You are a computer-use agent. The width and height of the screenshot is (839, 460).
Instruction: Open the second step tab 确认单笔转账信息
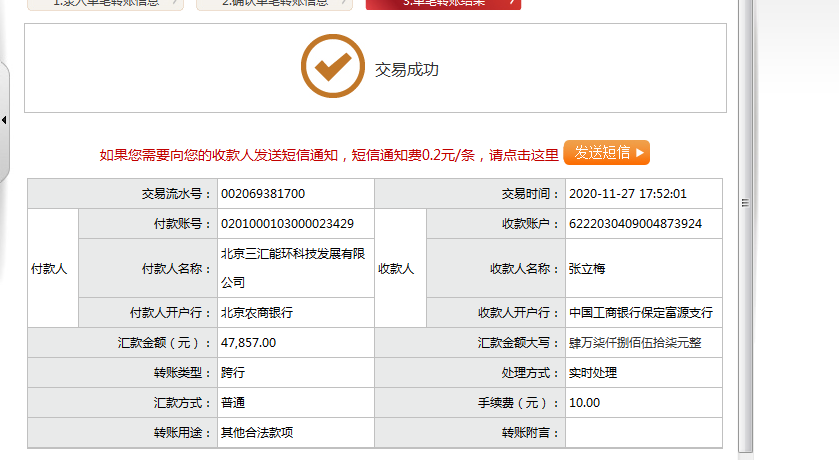tap(274, 4)
